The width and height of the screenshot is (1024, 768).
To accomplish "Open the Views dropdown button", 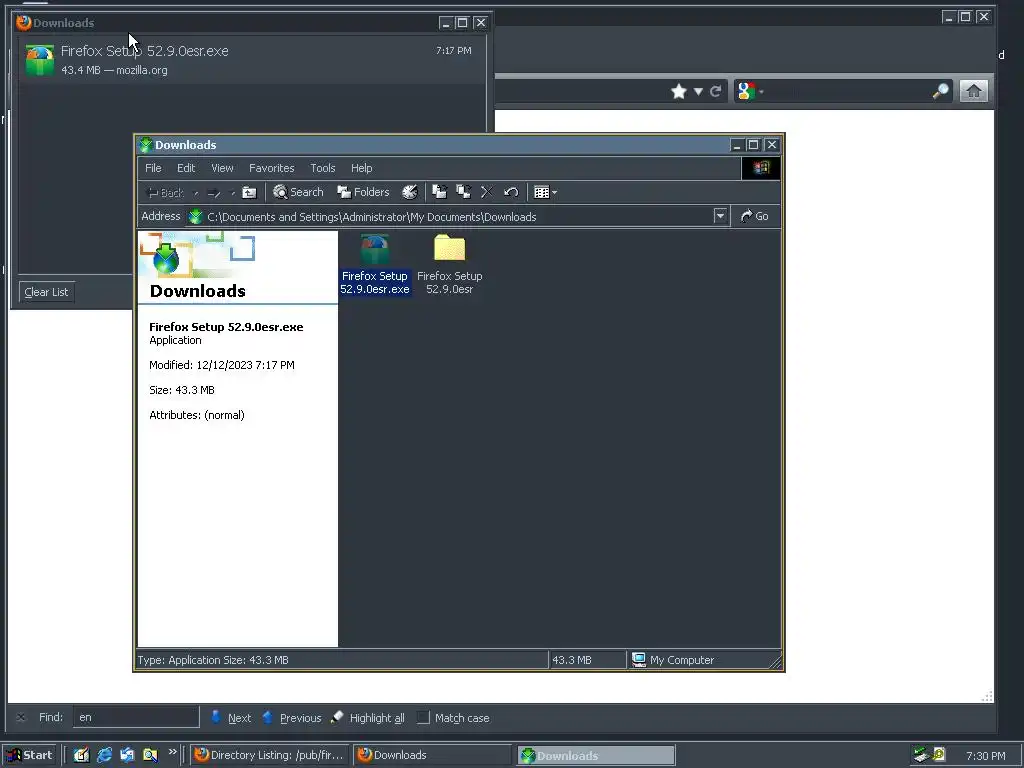I will (x=545, y=192).
